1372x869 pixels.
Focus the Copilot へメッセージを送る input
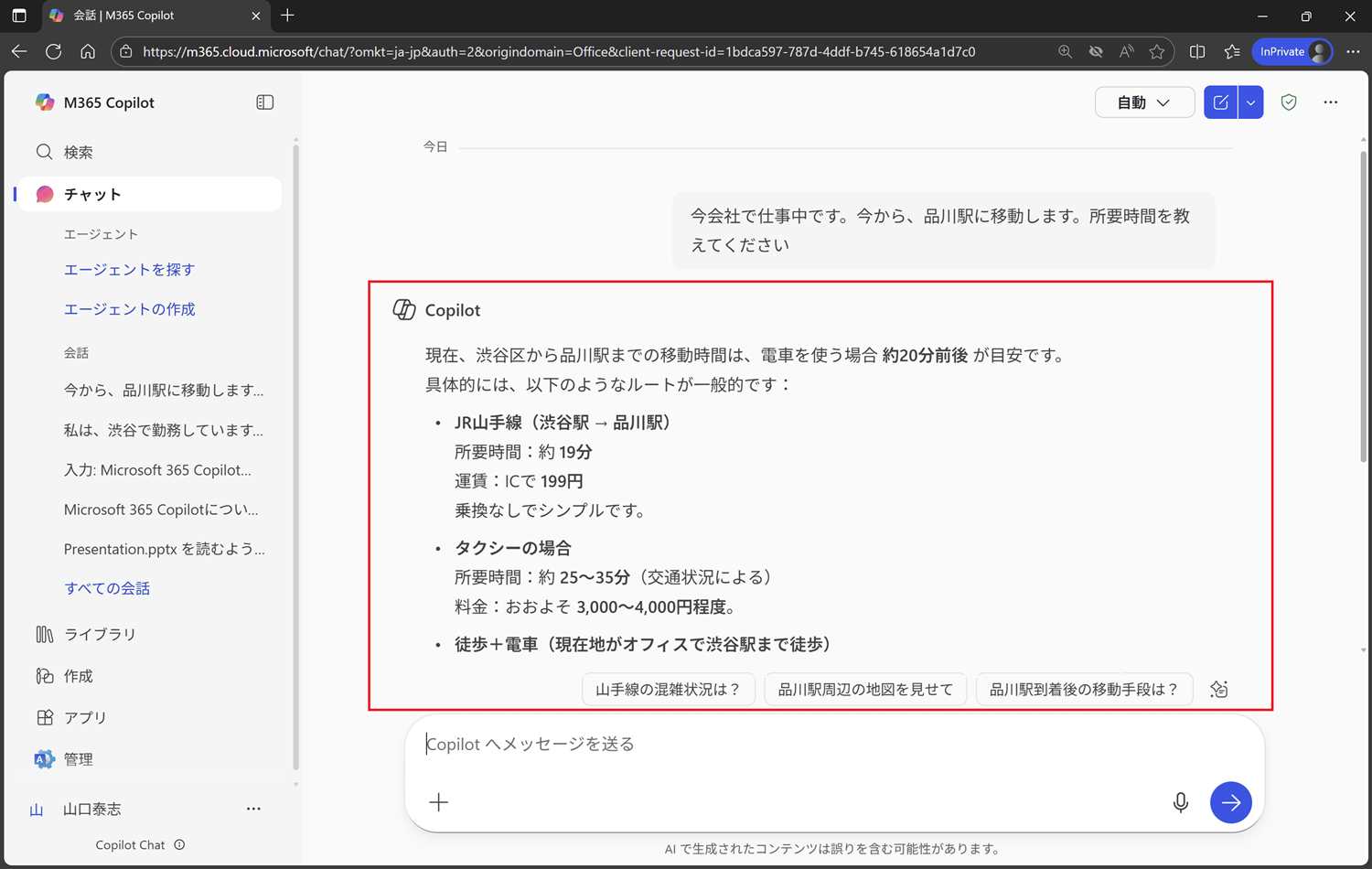coord(834,744)
